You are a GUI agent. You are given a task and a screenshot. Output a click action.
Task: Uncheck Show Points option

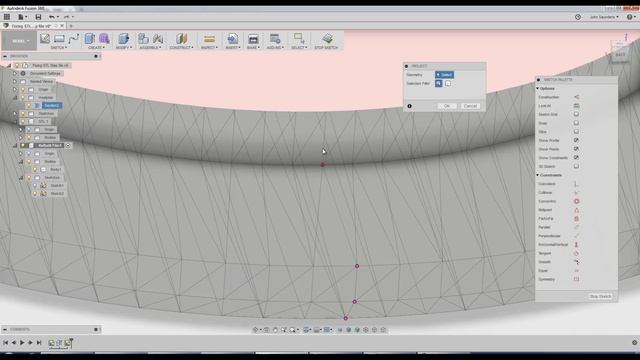pyautogui.click(x=576, y=149)
